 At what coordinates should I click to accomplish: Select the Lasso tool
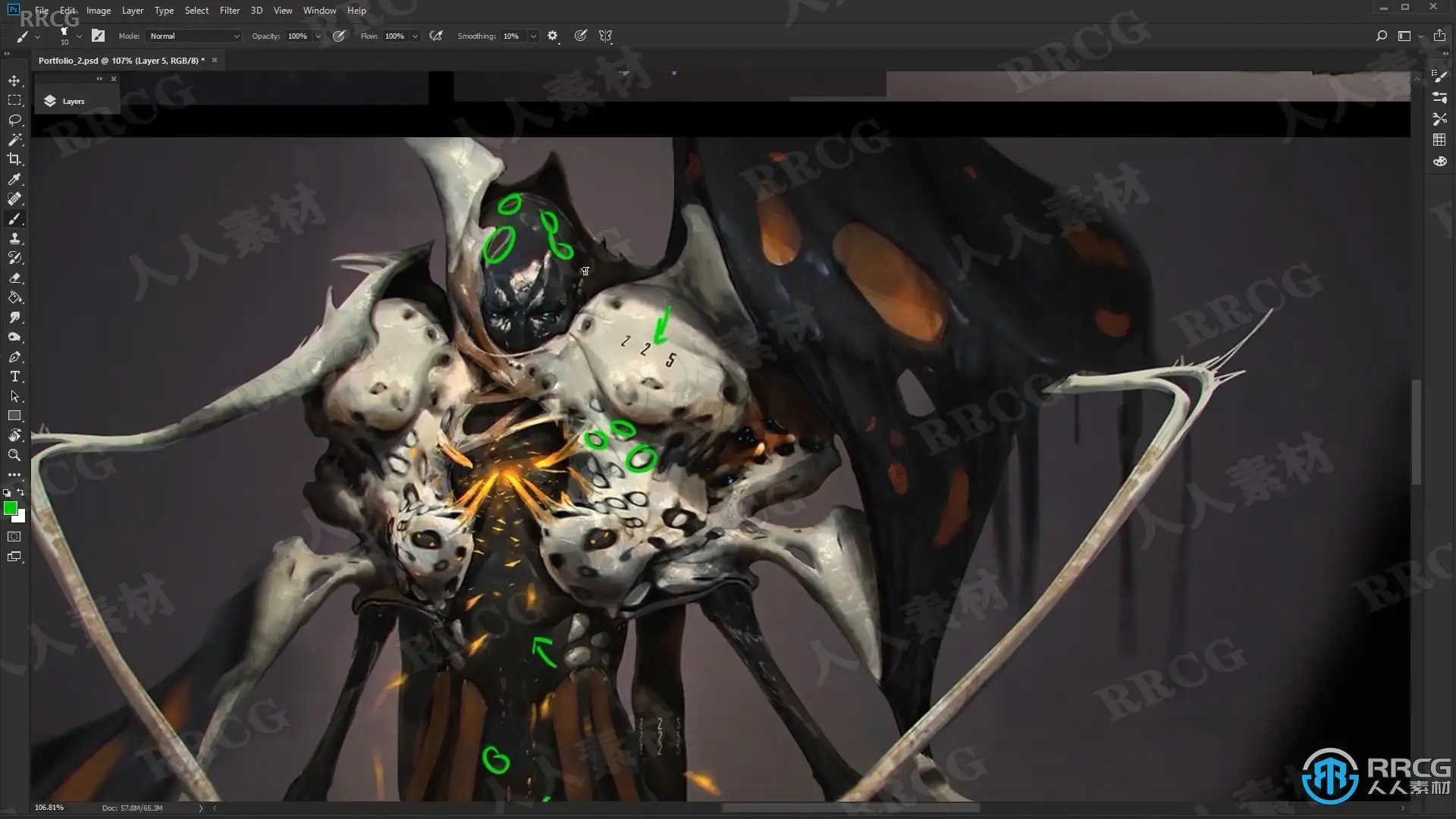coord(14,120)
